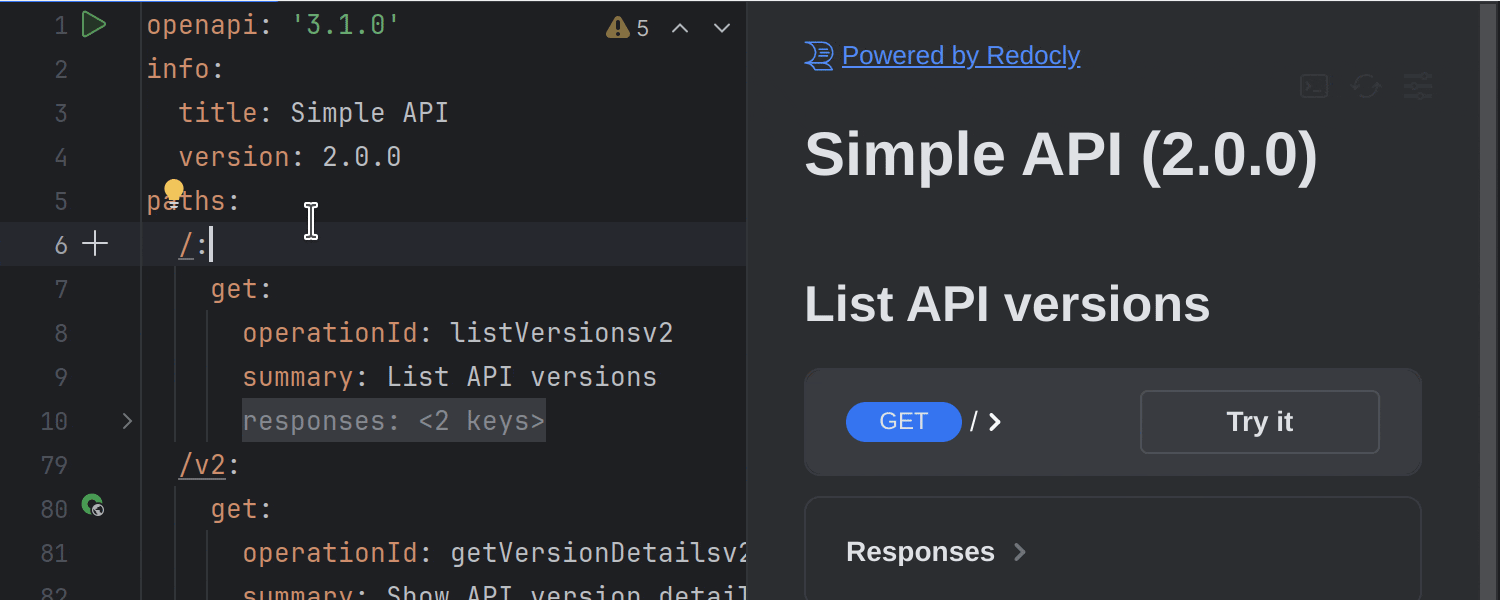
Task: Click the plus icon in the gutter of line 6
Action: pyautogui.click(x=95, y=243)
